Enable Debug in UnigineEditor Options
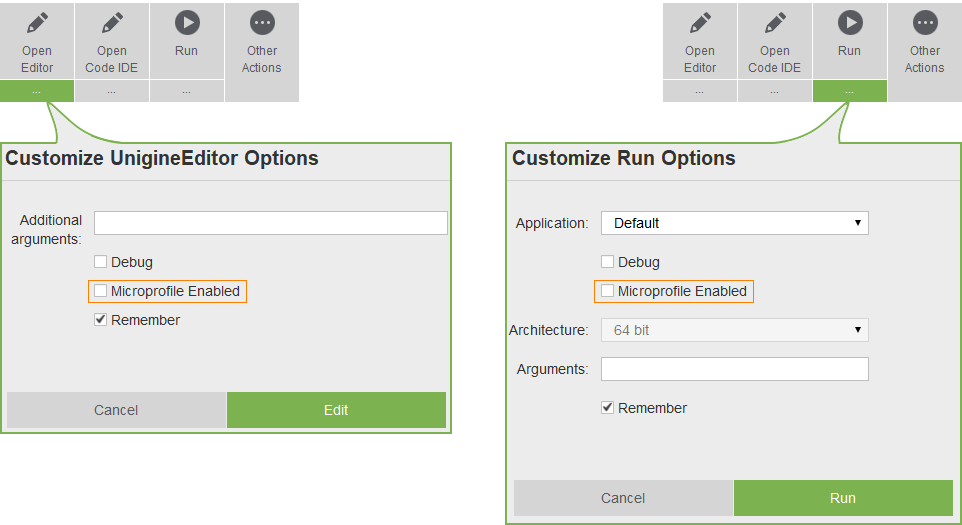962x525 pixels. [x=101, y=262]
